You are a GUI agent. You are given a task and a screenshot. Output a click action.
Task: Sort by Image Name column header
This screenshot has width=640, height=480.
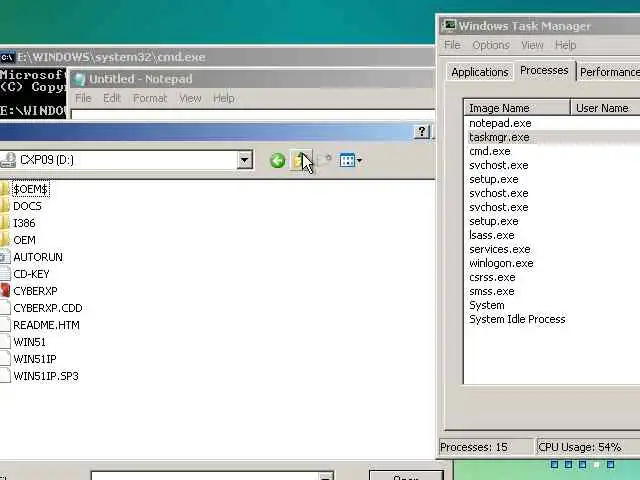click(517, 108)
